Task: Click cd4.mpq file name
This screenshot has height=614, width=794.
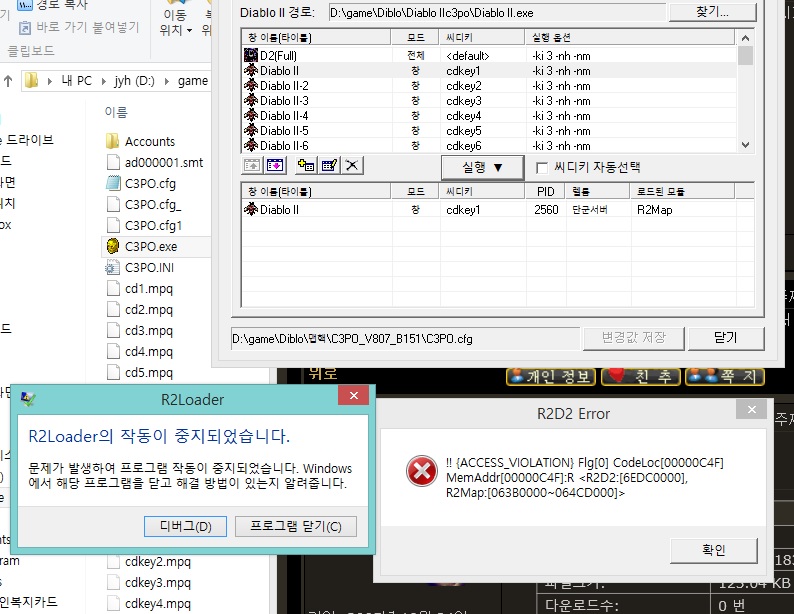Action: [x=149, y=351]
